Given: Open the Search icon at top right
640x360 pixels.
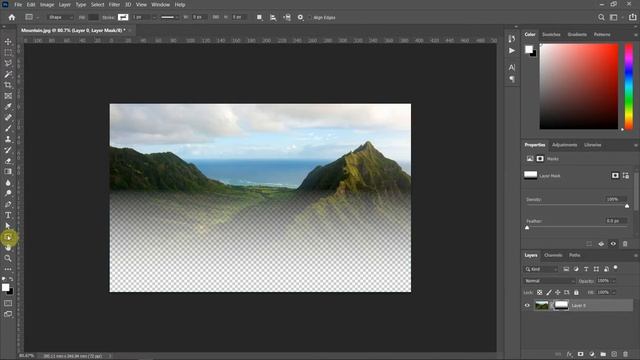Looking at the screenshot, I should [x=601, y=17].
